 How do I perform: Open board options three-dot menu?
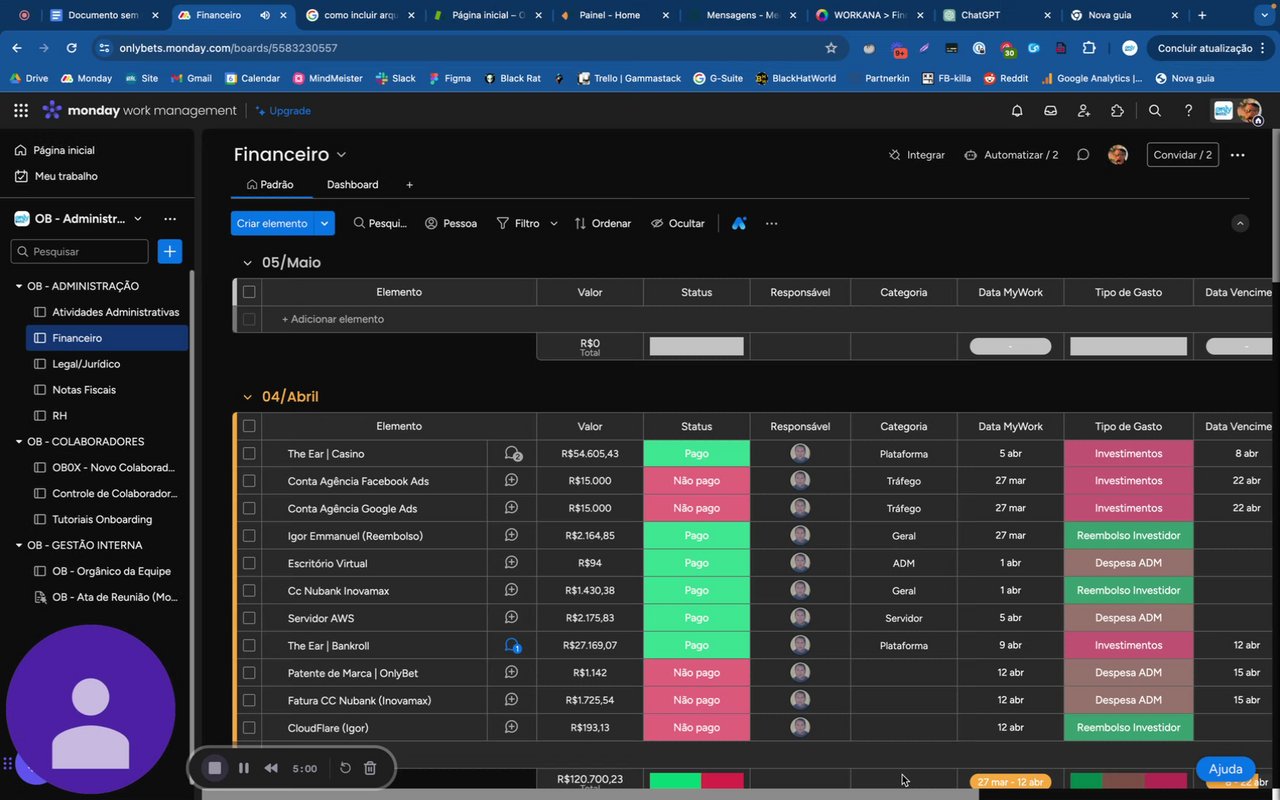click(x=1238, y=155)
